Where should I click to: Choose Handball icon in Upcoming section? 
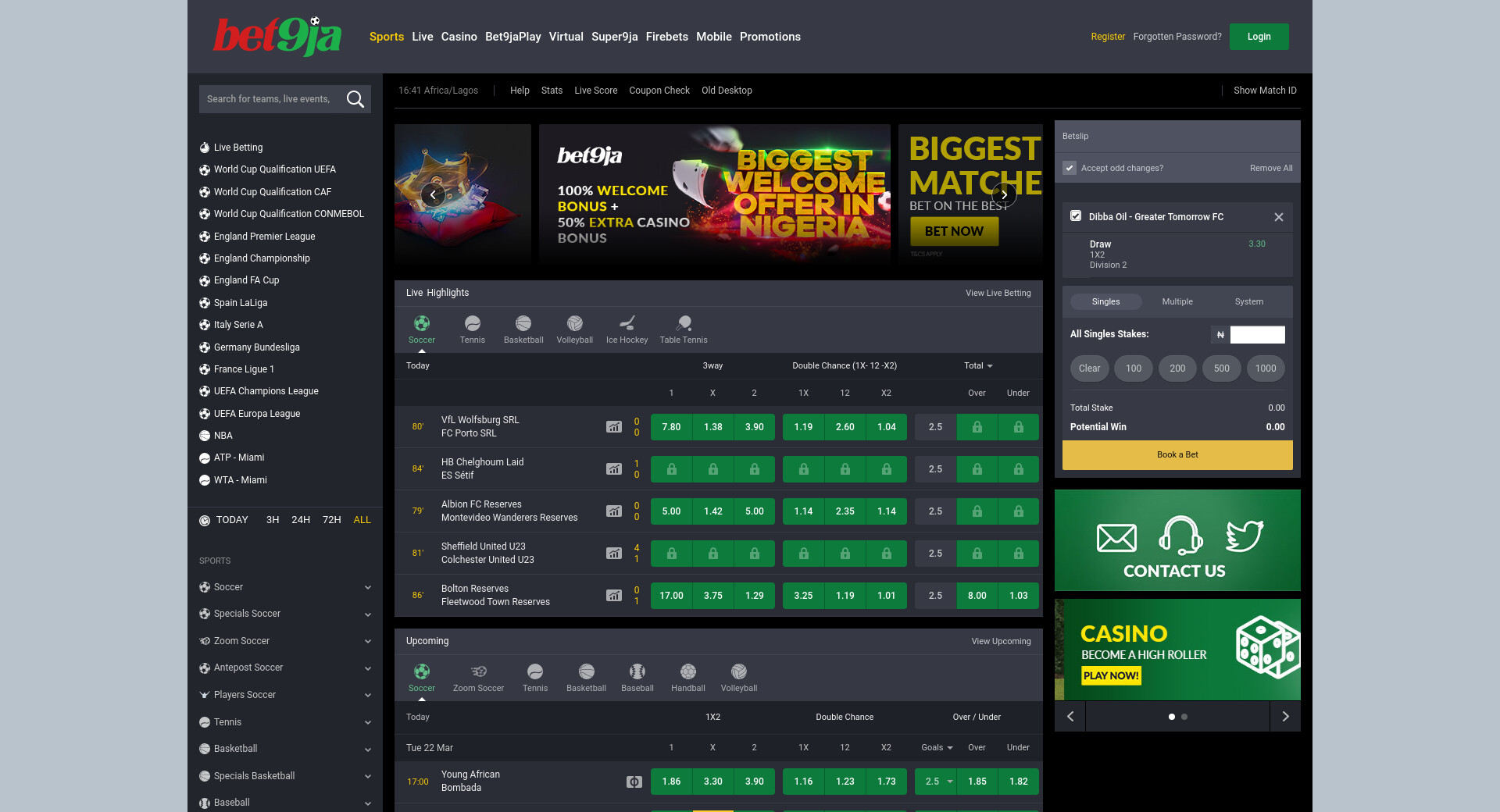pyautogui.click(x=687, y=672)
